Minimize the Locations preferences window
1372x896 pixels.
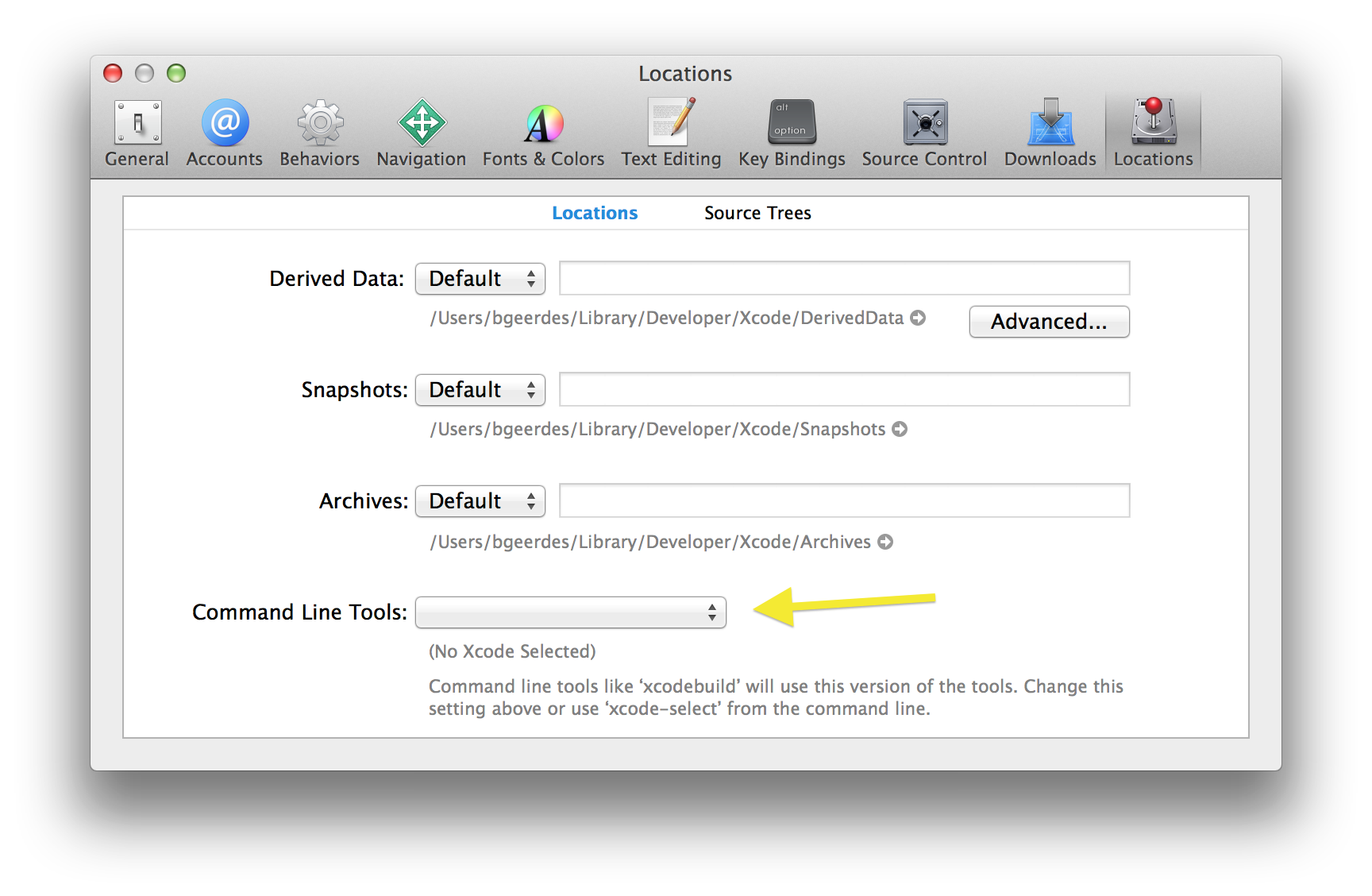pyautogui.click(x=145, y=73)
